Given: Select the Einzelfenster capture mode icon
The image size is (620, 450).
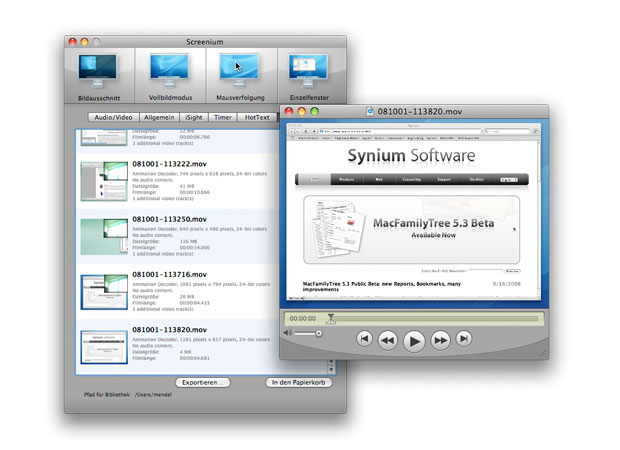Looking at the screenshot, I should click(x=308, y=72).
